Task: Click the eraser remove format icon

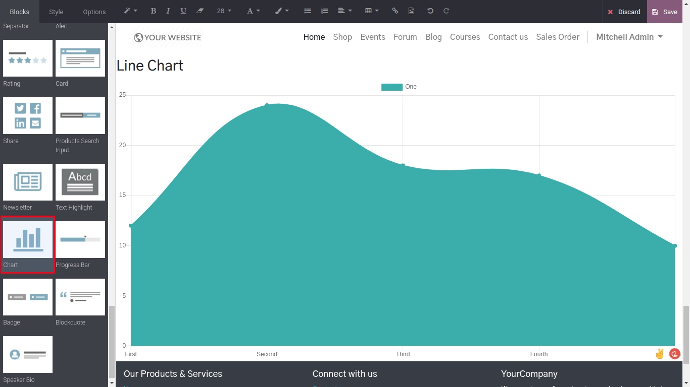Action: 200,11
